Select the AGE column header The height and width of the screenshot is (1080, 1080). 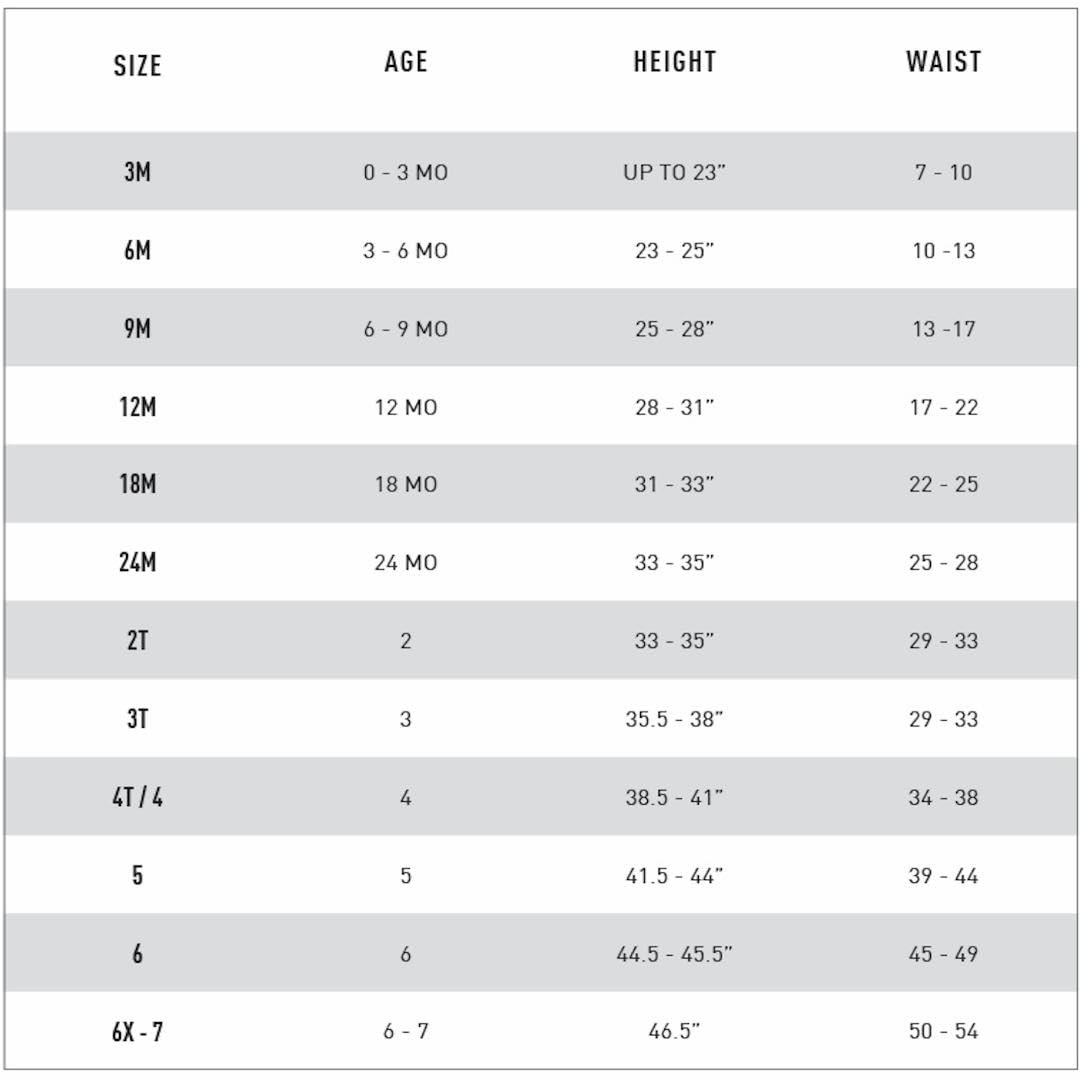(406, 62)
